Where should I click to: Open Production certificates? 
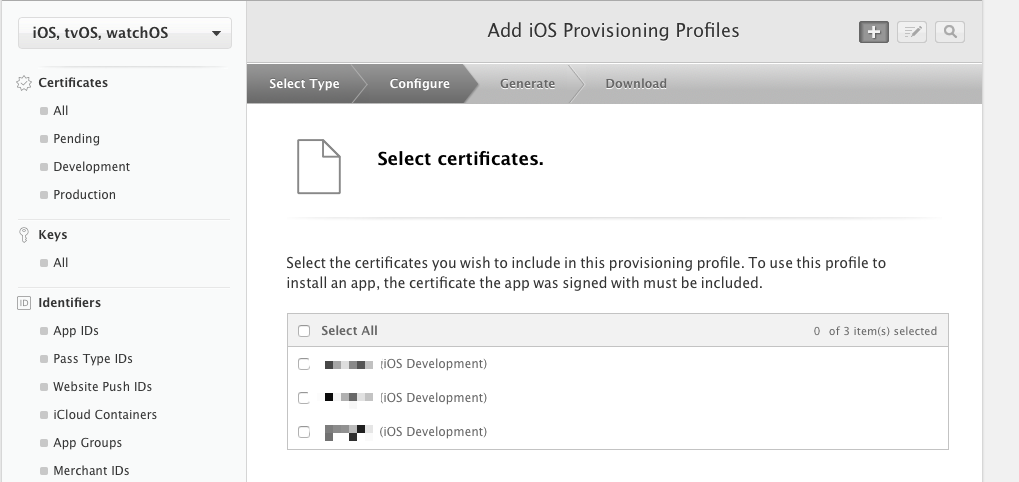point(84,195)
